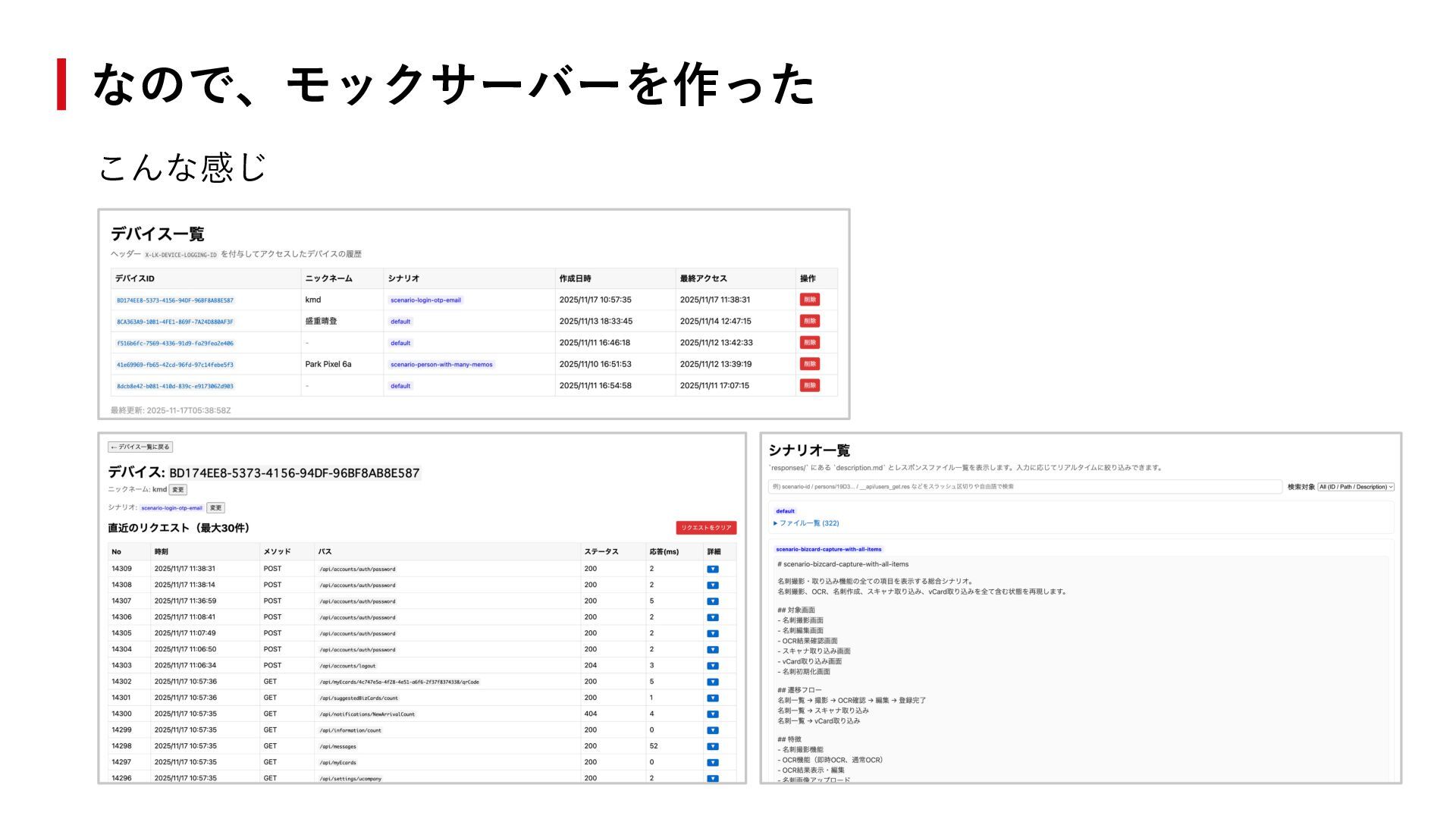
Task: Open details arrow for request 14298
Action: point(712,746)
